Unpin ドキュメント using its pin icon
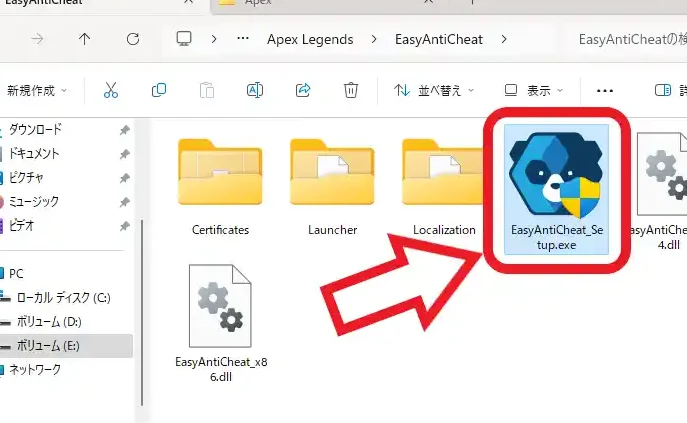Screen dimensions: 687x423 125,154
